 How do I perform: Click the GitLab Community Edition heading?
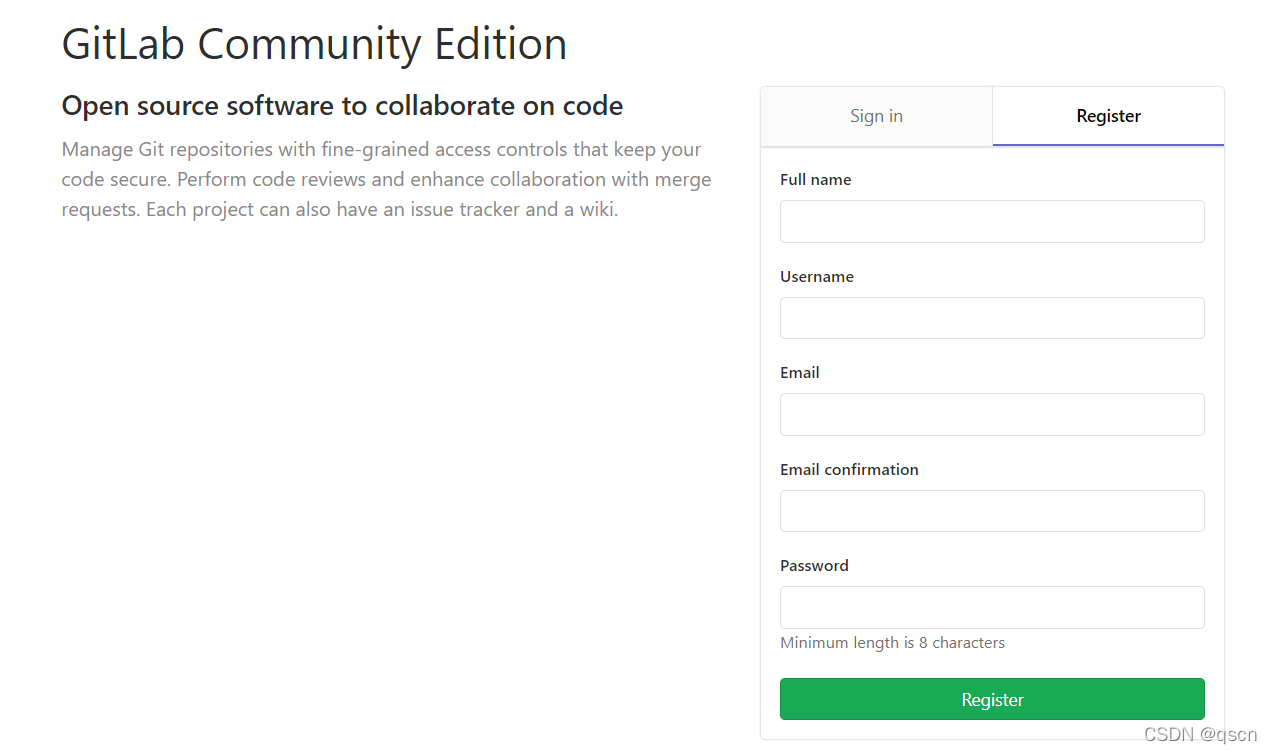pyautogui.click(x=314, y=44)
